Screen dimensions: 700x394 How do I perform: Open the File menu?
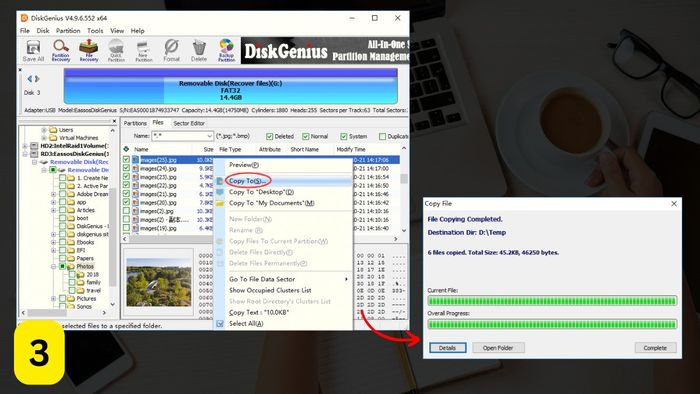point(25,31)
